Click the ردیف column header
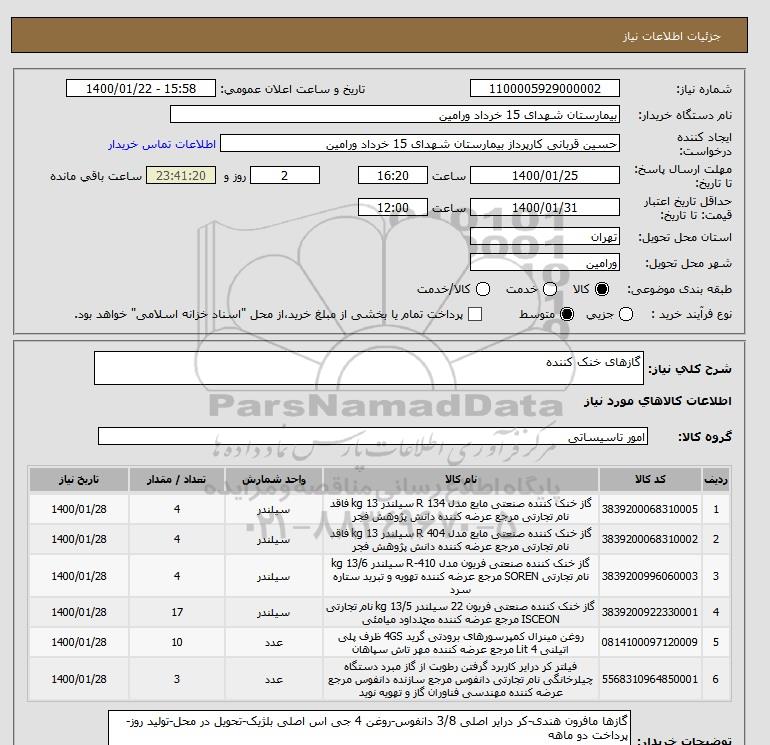The image size is (770, 745). (715, 479)
